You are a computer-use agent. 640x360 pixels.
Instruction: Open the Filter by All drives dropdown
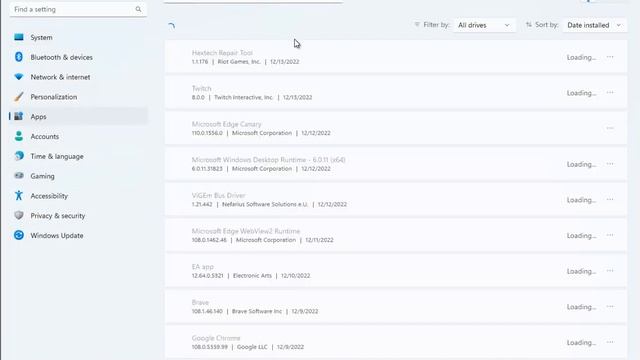[484, 25]
